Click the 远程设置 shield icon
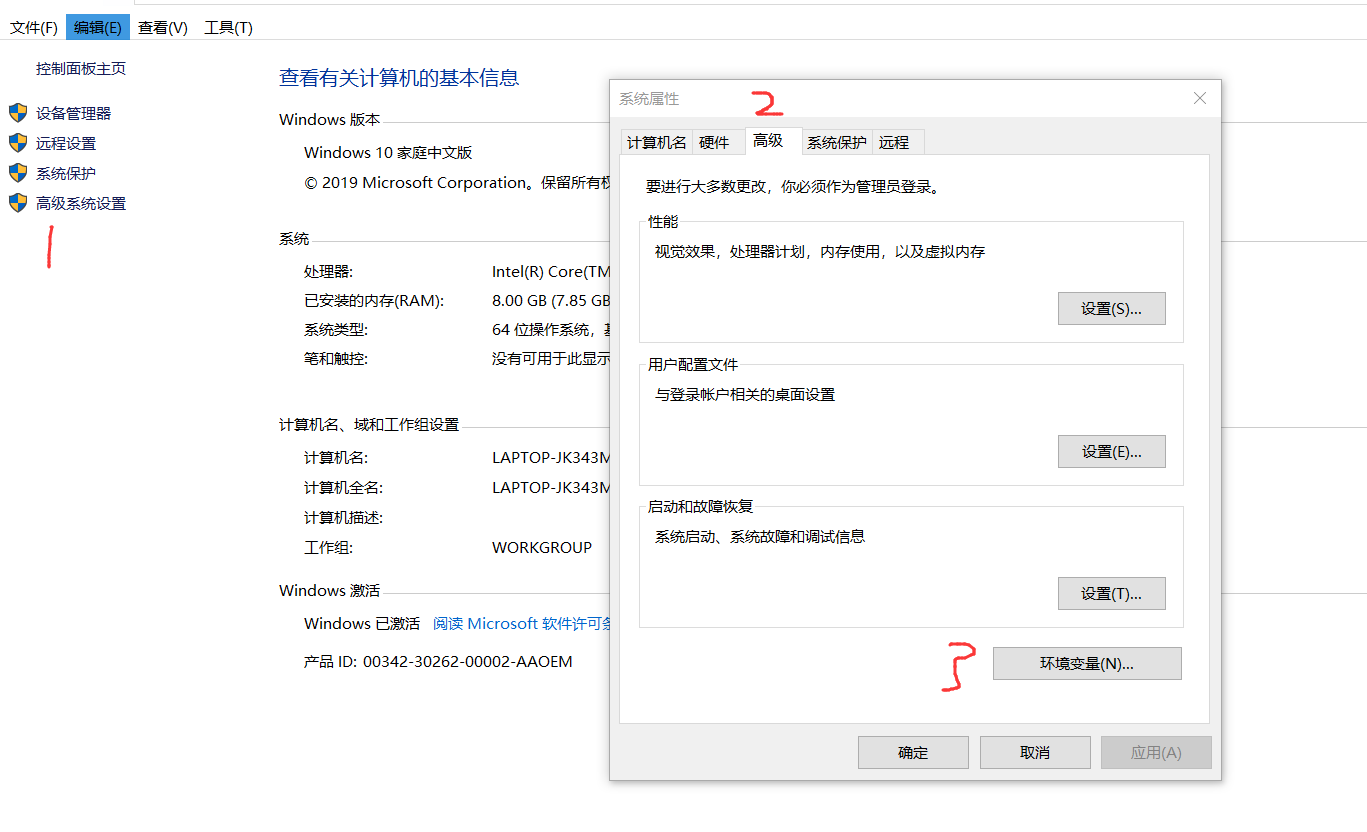Viewport: 1367px width, 832px height. coord(18,142)
